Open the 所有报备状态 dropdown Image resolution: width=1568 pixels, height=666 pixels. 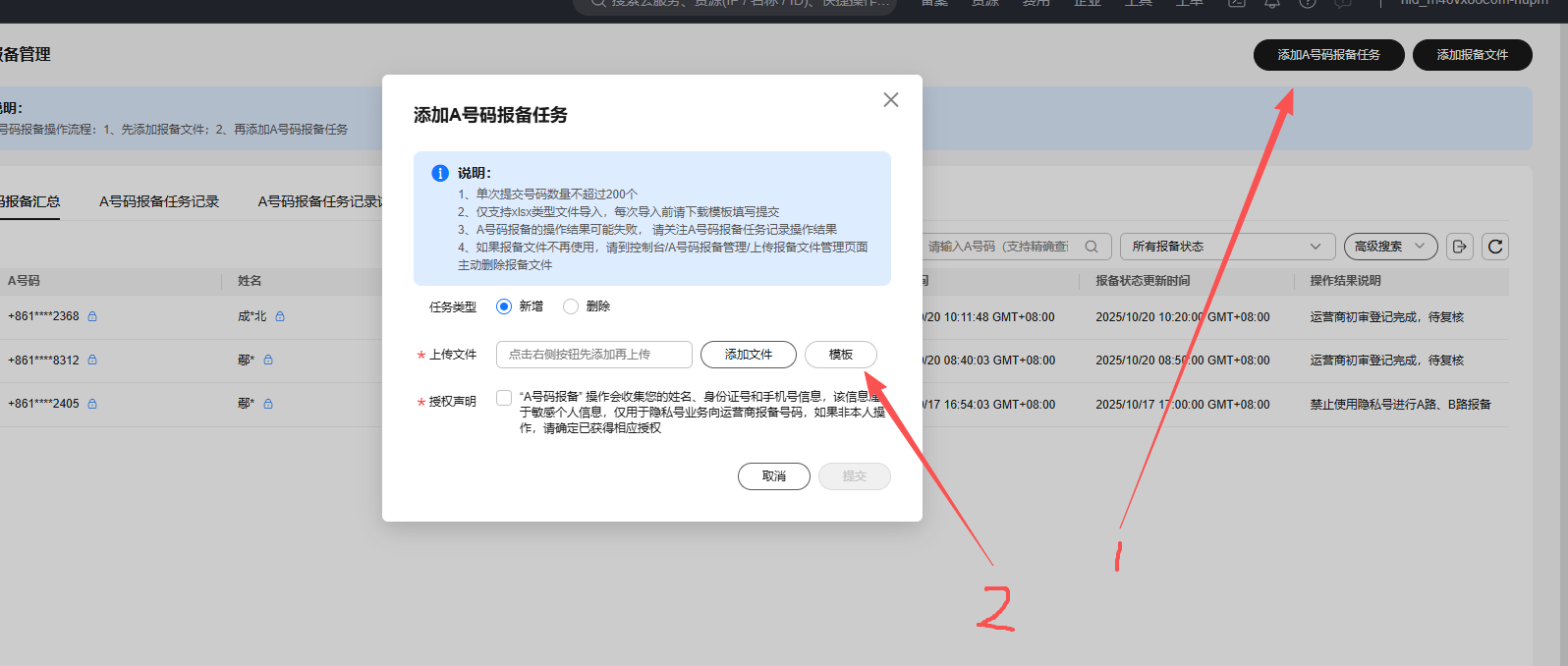click(x=1227, y=247)
